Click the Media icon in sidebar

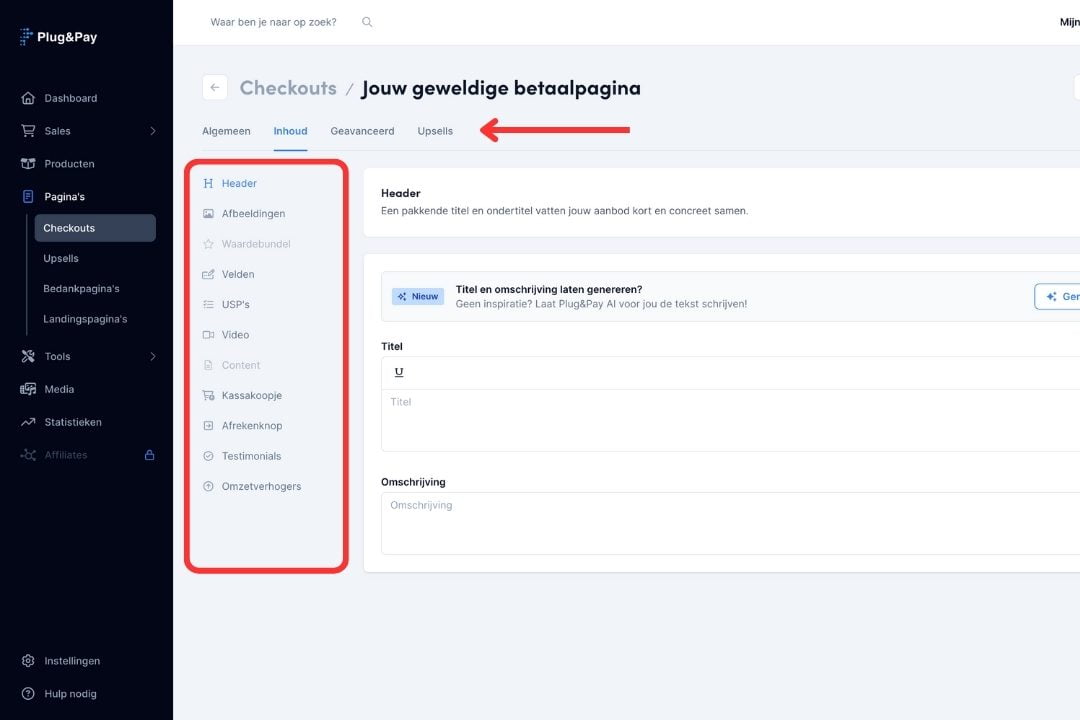click(28, 389)
